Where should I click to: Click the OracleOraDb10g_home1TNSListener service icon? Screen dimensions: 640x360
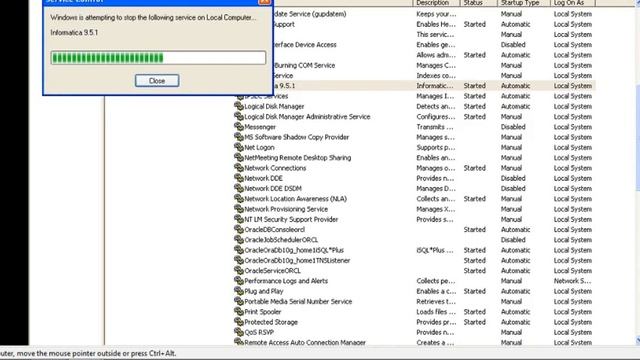tap(239, 260)
